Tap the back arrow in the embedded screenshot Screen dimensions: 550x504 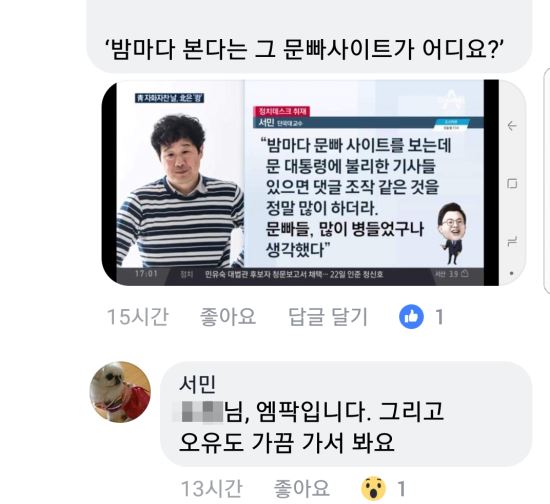(x=512, y=126)
